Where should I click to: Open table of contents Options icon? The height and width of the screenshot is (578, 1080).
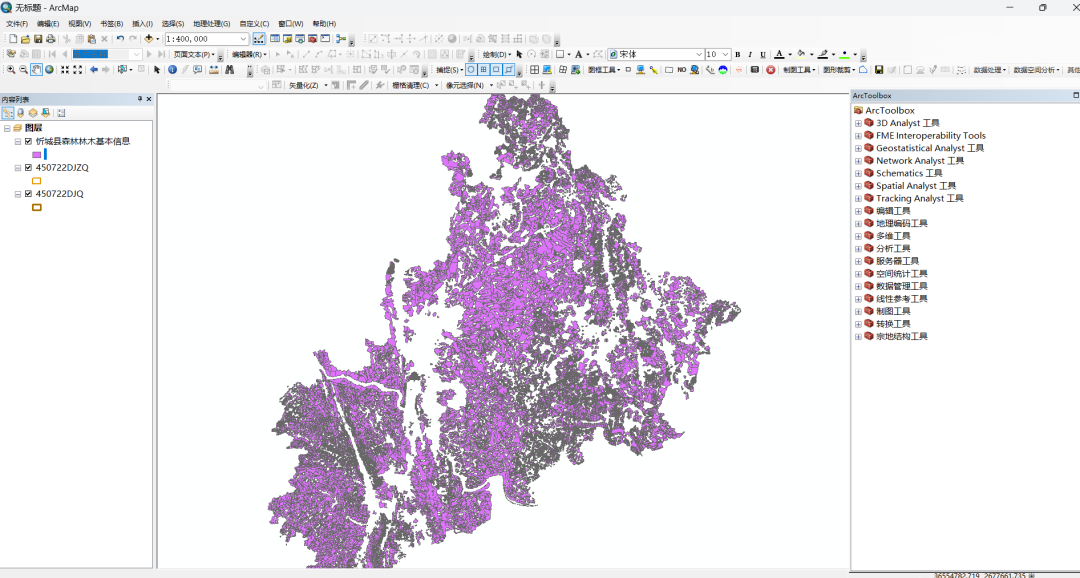[x=61, y=113]
